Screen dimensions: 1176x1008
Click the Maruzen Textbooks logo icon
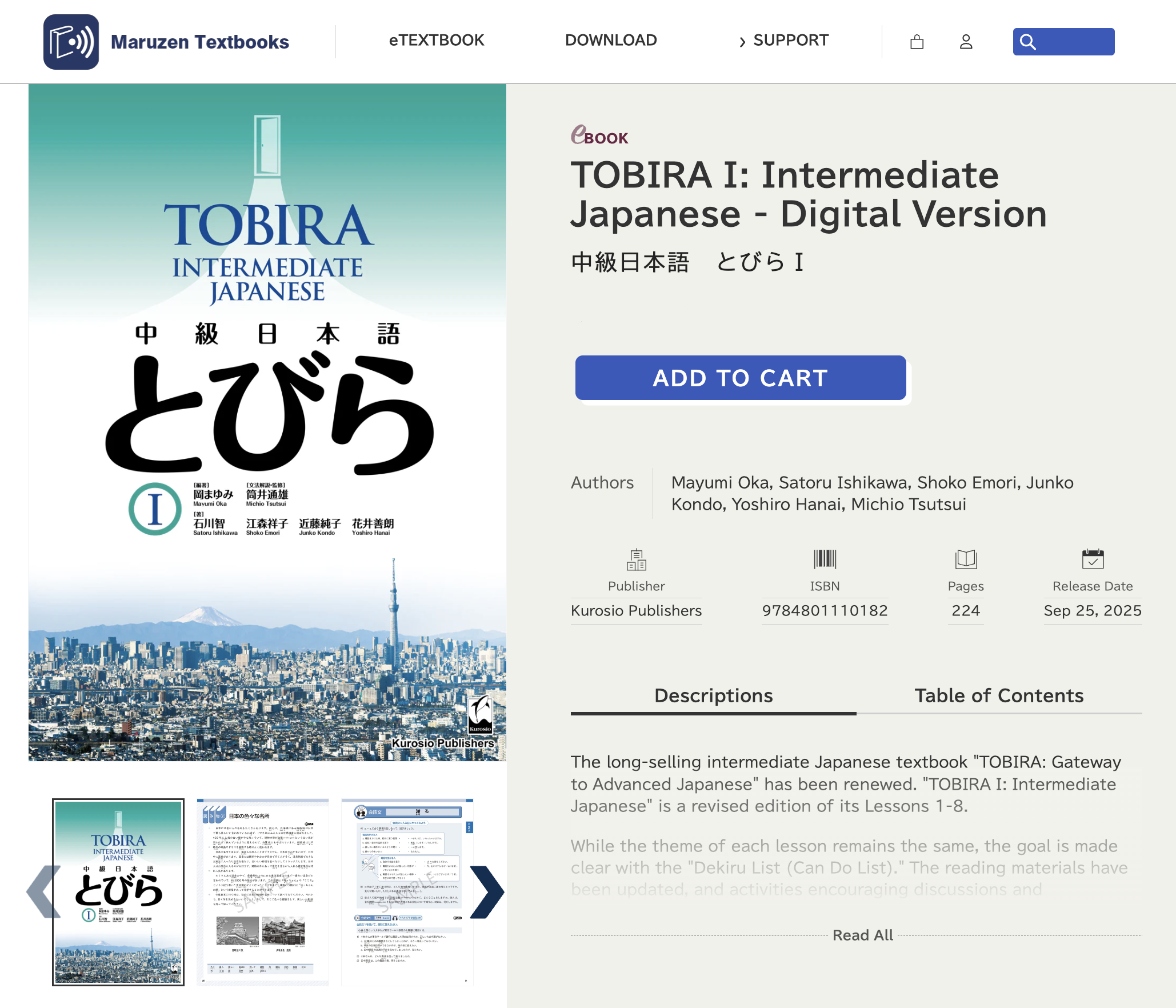(71, 42)
